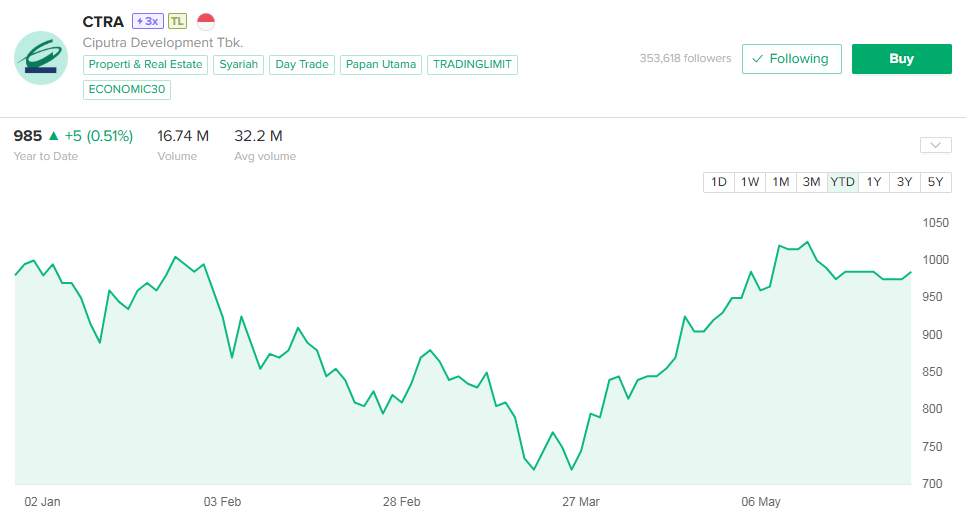
Task: Open the Syariah tag
Action: pos(239,65)
